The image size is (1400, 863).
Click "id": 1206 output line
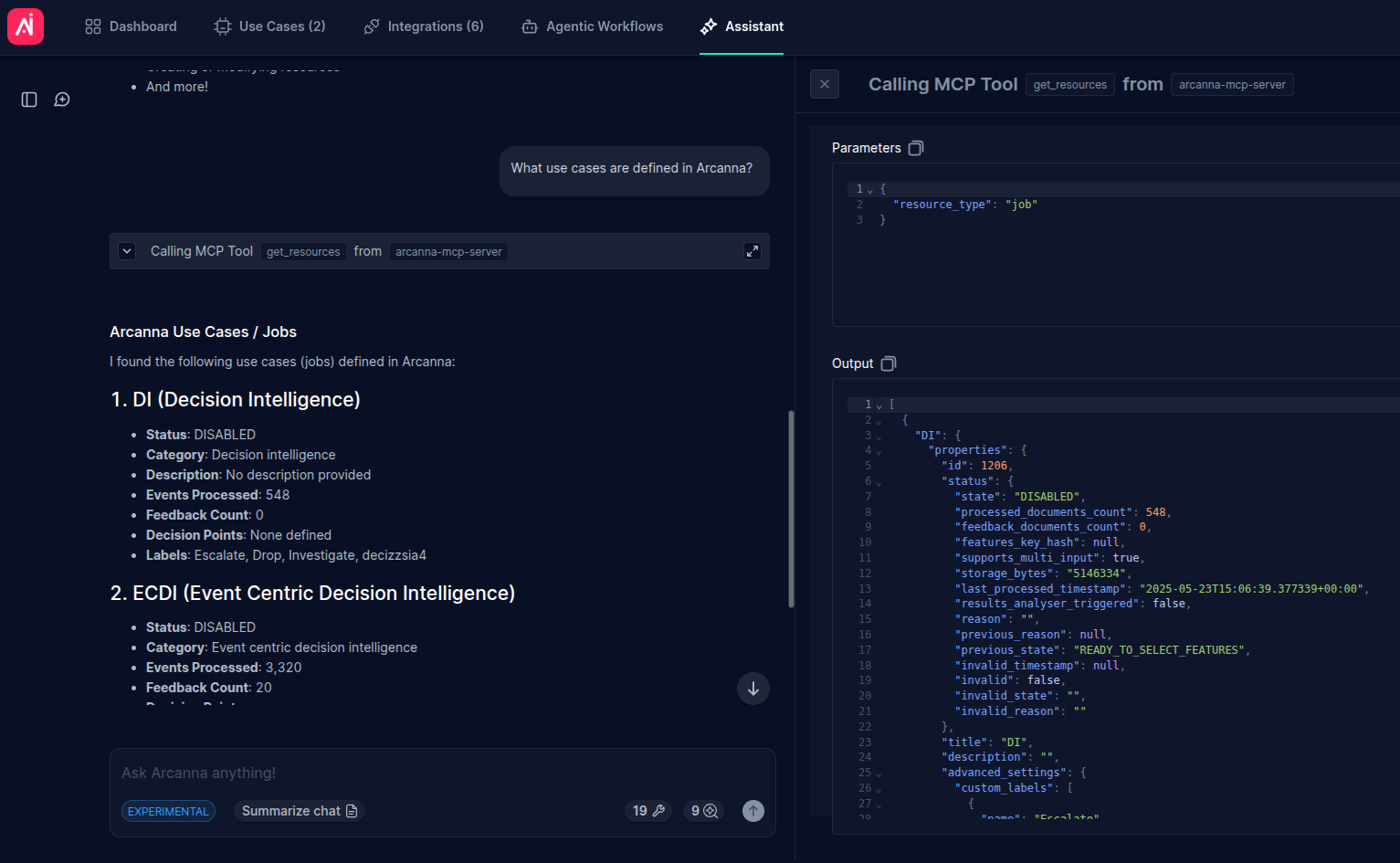(977, 466)
